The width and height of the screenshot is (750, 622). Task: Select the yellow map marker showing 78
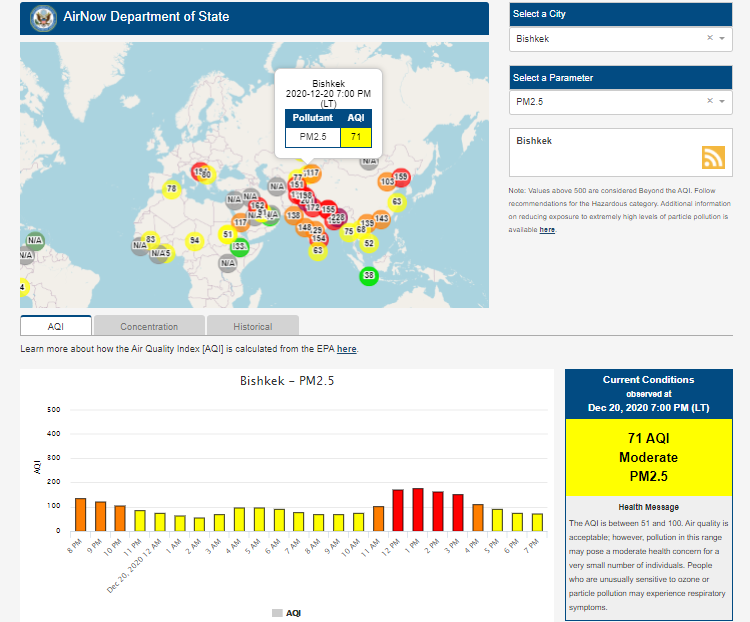[171, 189]
